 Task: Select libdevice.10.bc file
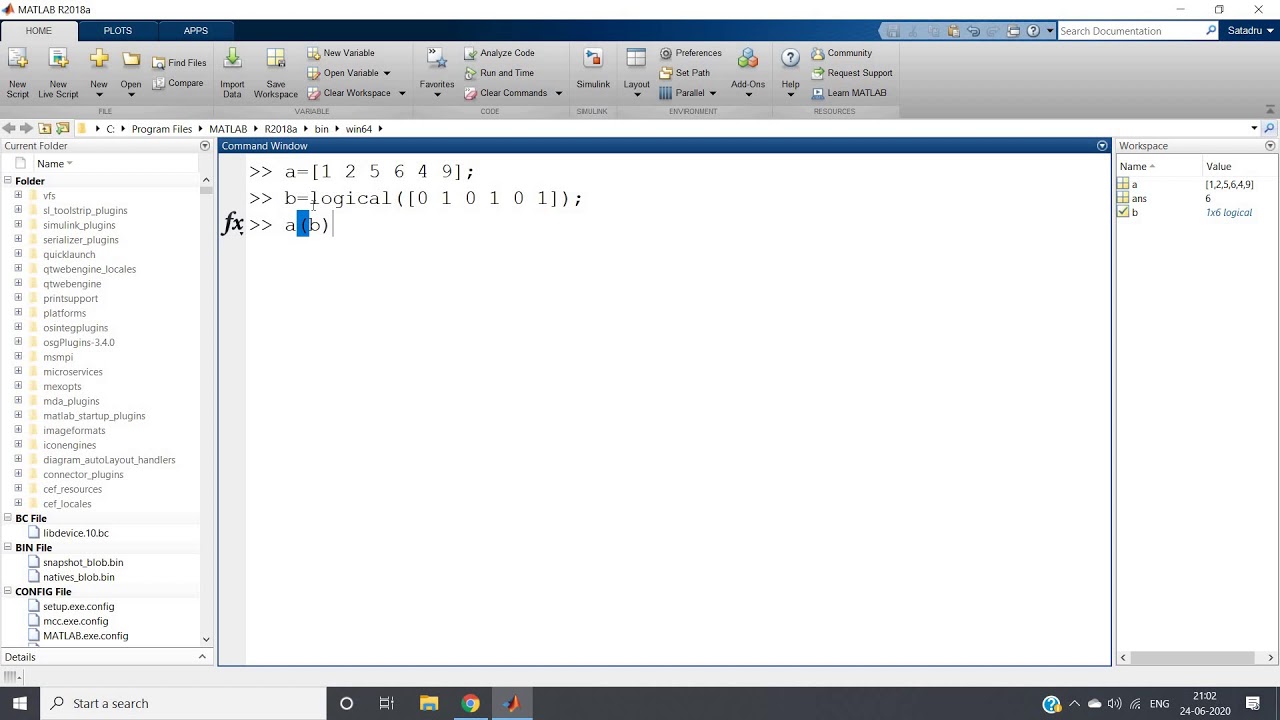pyautogui.click(x=75, y=533)
